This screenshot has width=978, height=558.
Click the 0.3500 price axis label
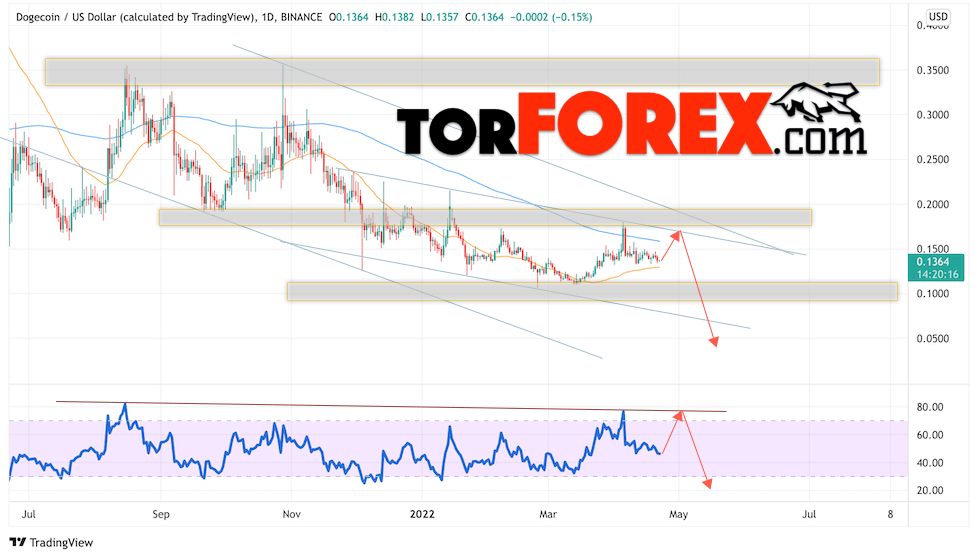tap(932, 70)
